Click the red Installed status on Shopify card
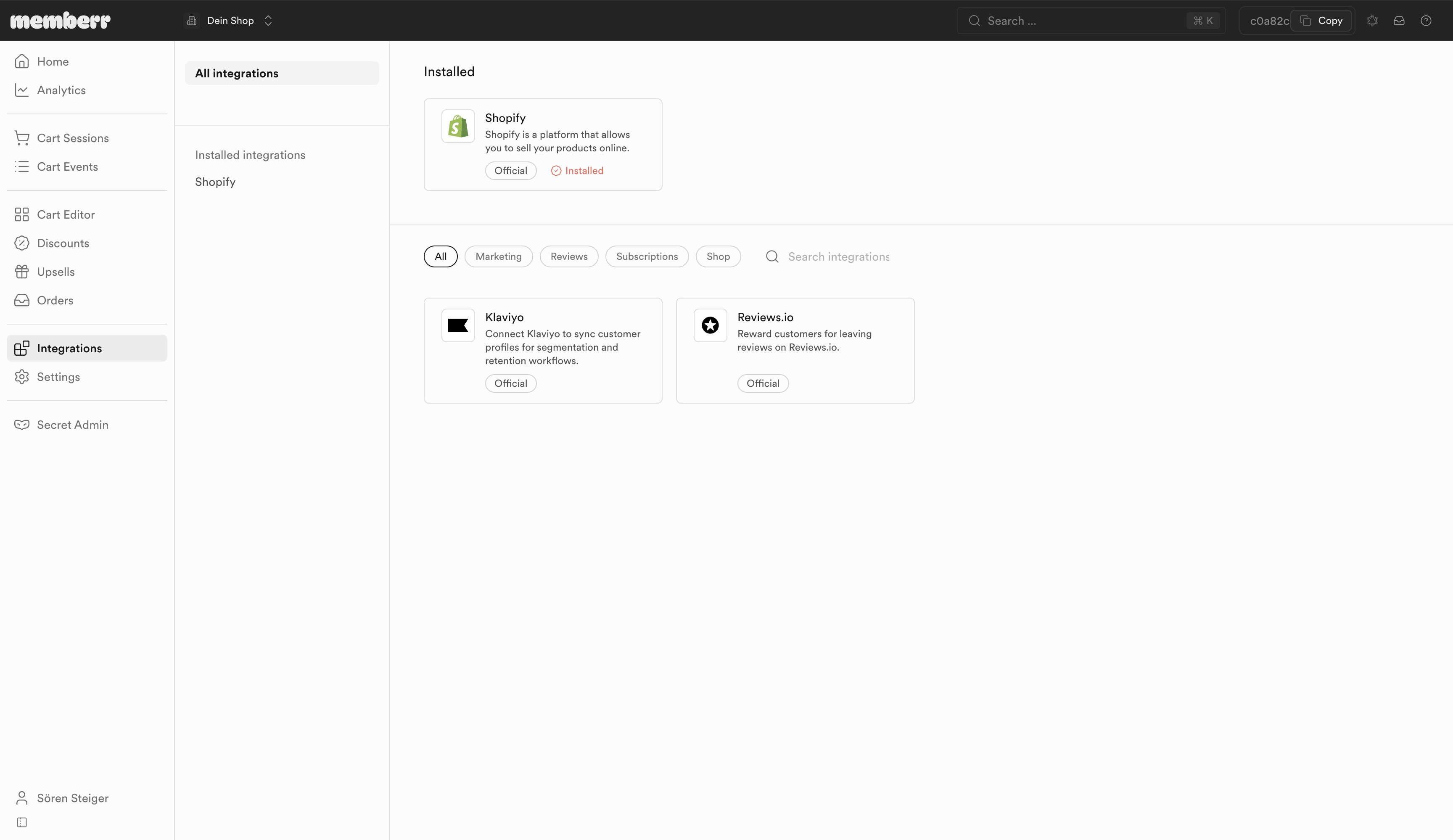Viewport: 1453px width, 840px height. (x=577, y=171)
